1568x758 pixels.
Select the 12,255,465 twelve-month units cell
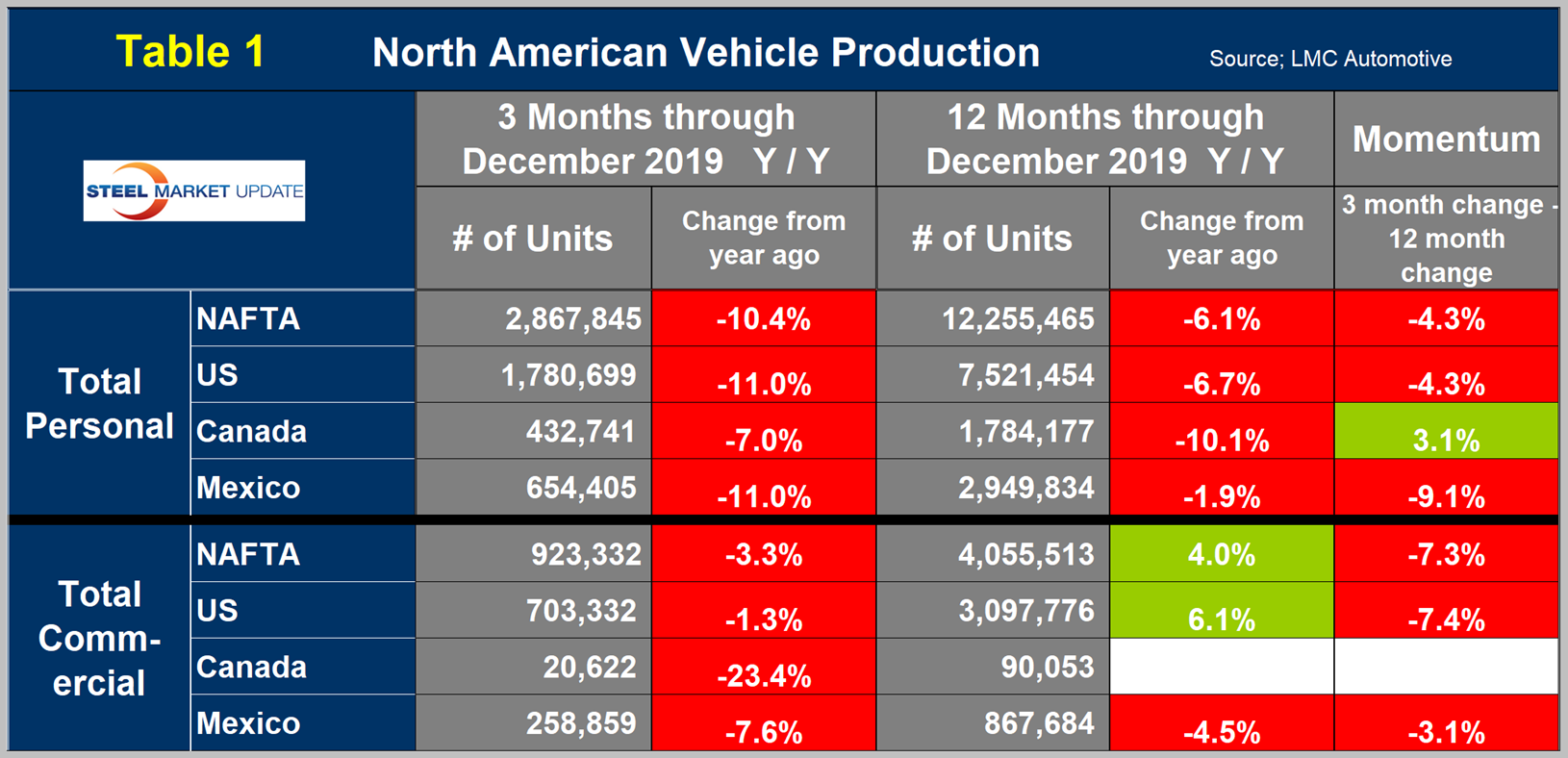point(993,318)
